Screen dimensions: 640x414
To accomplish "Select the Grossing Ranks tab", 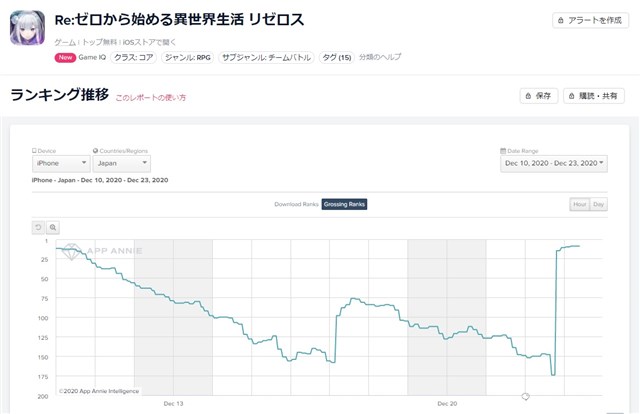I will (x=344, y=204).
